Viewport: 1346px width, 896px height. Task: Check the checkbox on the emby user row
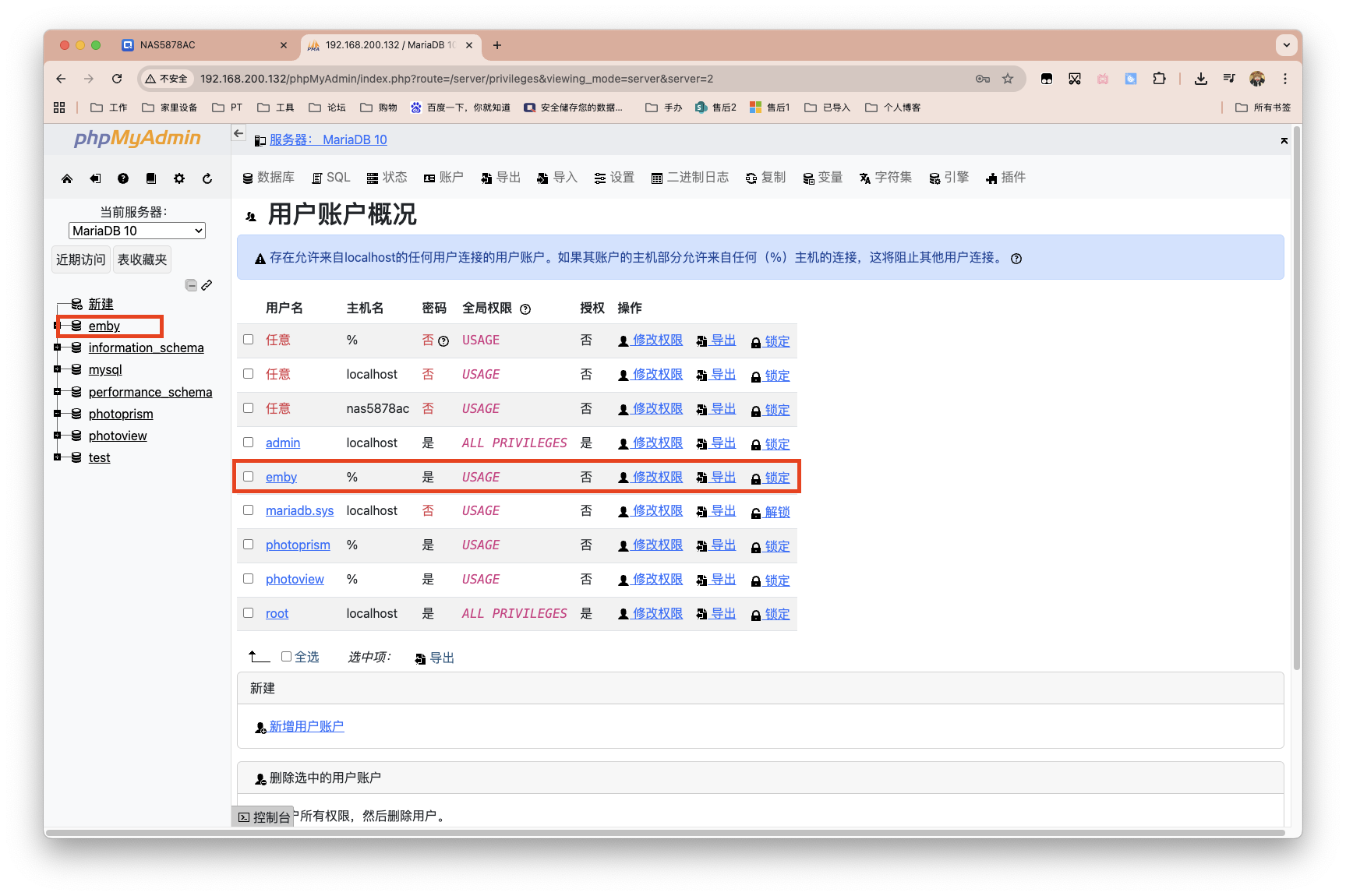(248, 476)
